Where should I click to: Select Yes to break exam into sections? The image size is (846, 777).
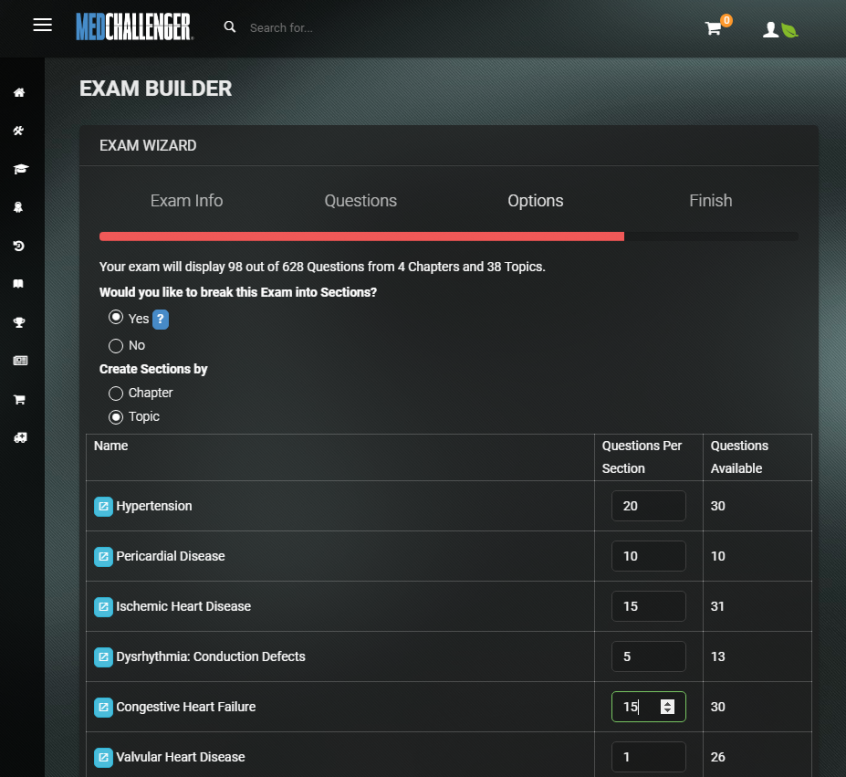[x=116, y=317]
